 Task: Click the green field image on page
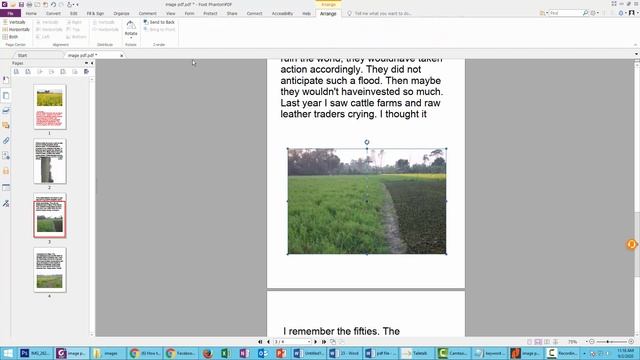(367, 201)
